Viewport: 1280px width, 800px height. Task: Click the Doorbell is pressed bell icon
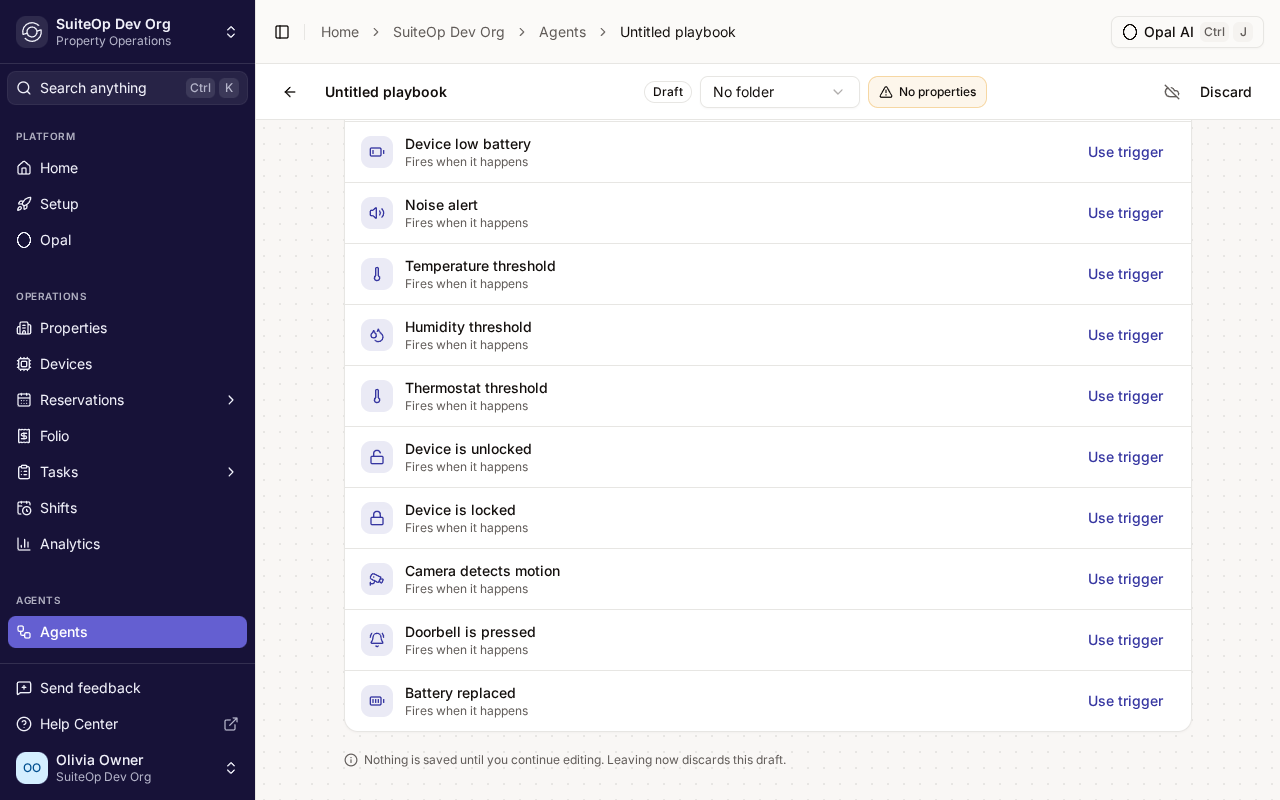click(377, 640)
